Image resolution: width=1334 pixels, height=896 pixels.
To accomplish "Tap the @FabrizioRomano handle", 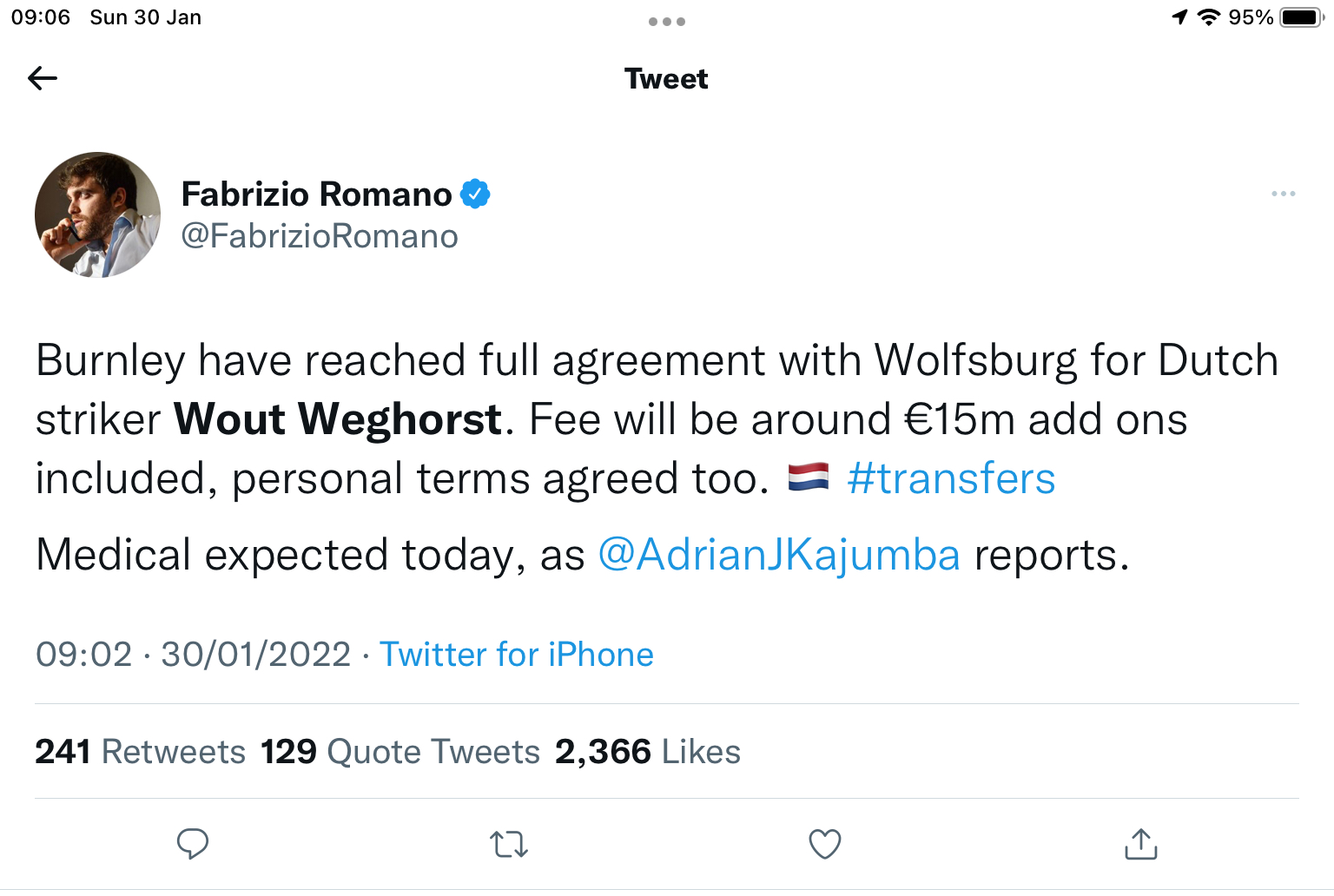I will point(320,236).
